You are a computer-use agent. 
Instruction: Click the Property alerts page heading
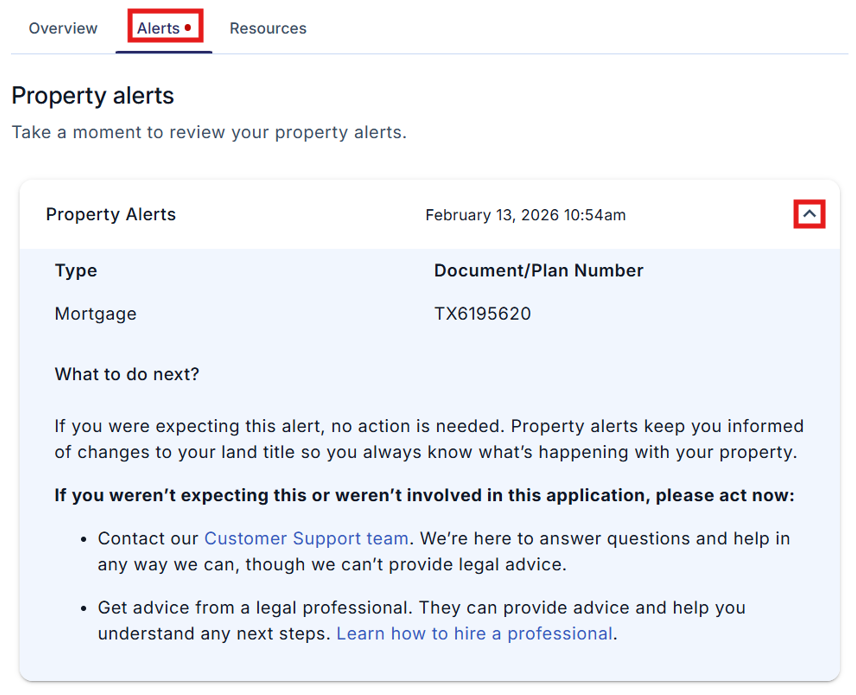[x=93, y=96]
